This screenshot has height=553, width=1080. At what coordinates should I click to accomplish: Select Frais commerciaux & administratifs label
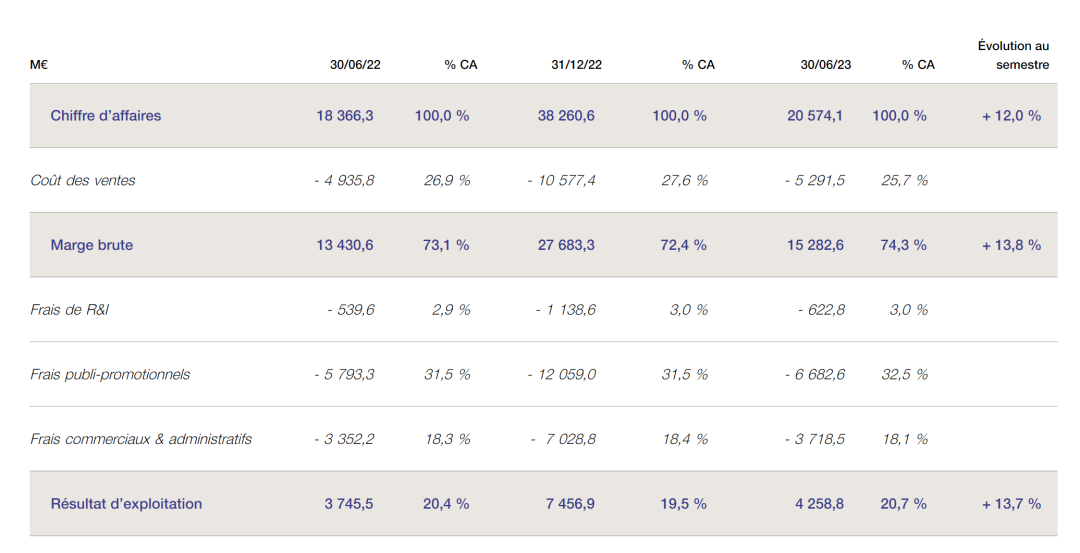(141, 439)
